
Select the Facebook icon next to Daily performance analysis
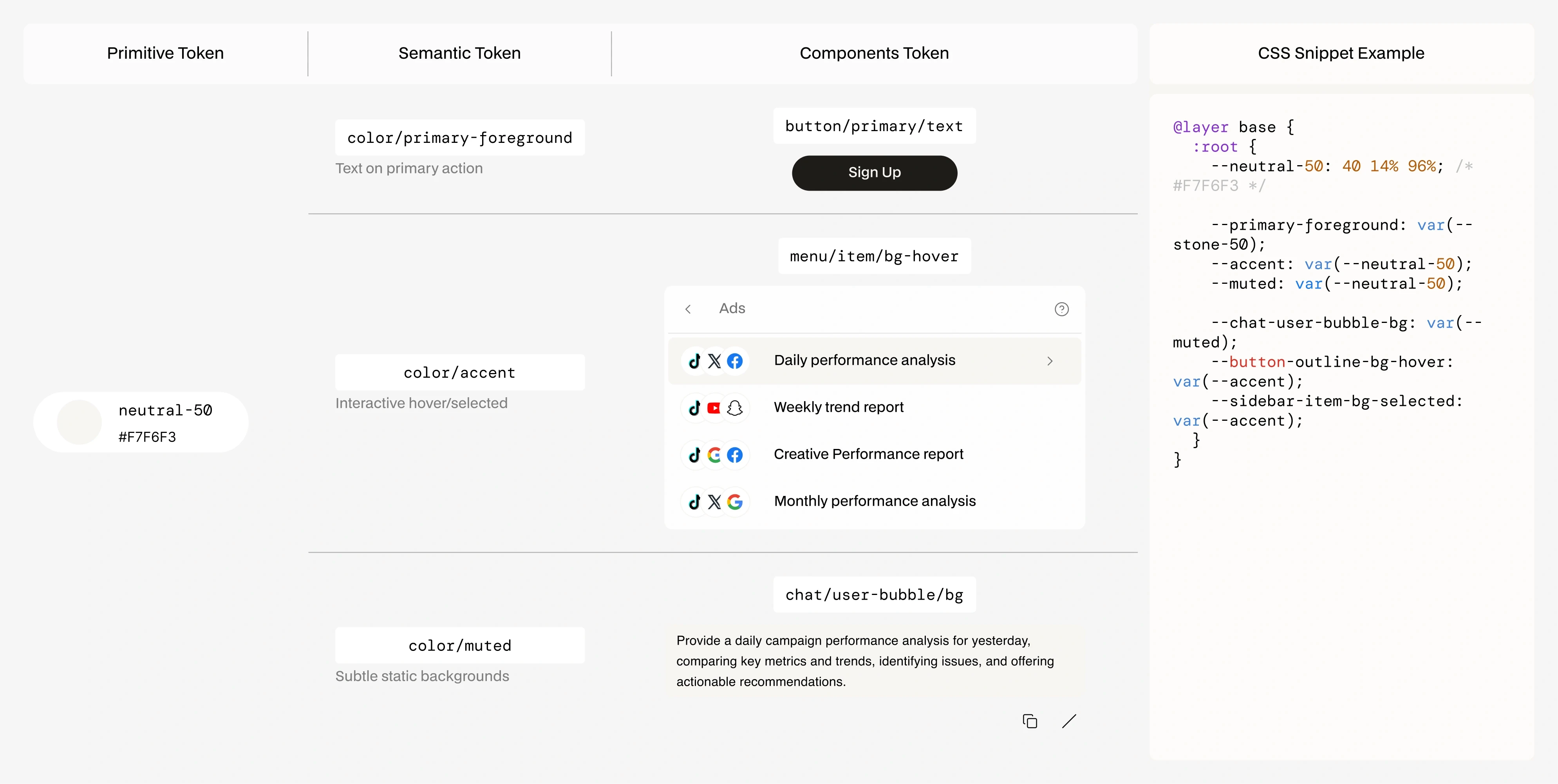736,360
